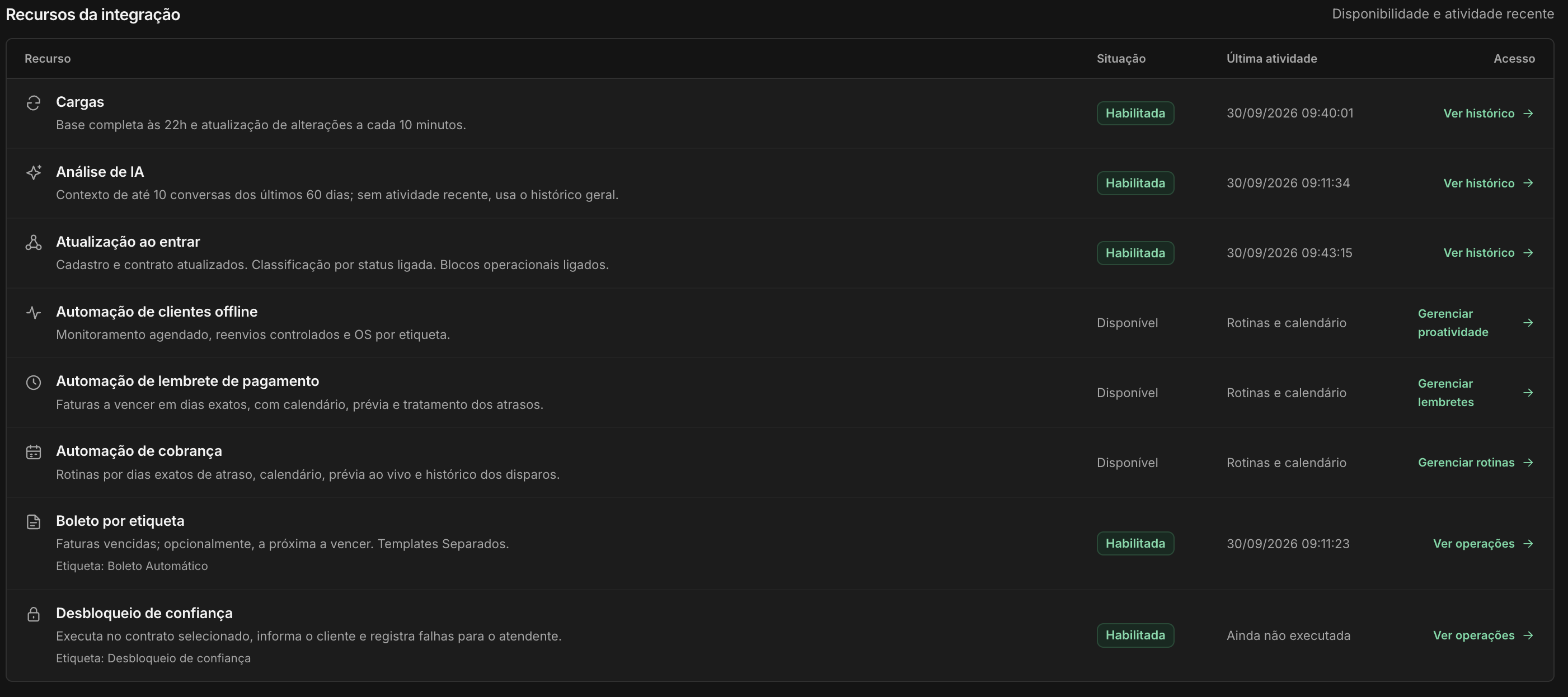Click the Habilitada badge for Desbloqueio de confiança

pyautogui.click(x=1135, y=635)
